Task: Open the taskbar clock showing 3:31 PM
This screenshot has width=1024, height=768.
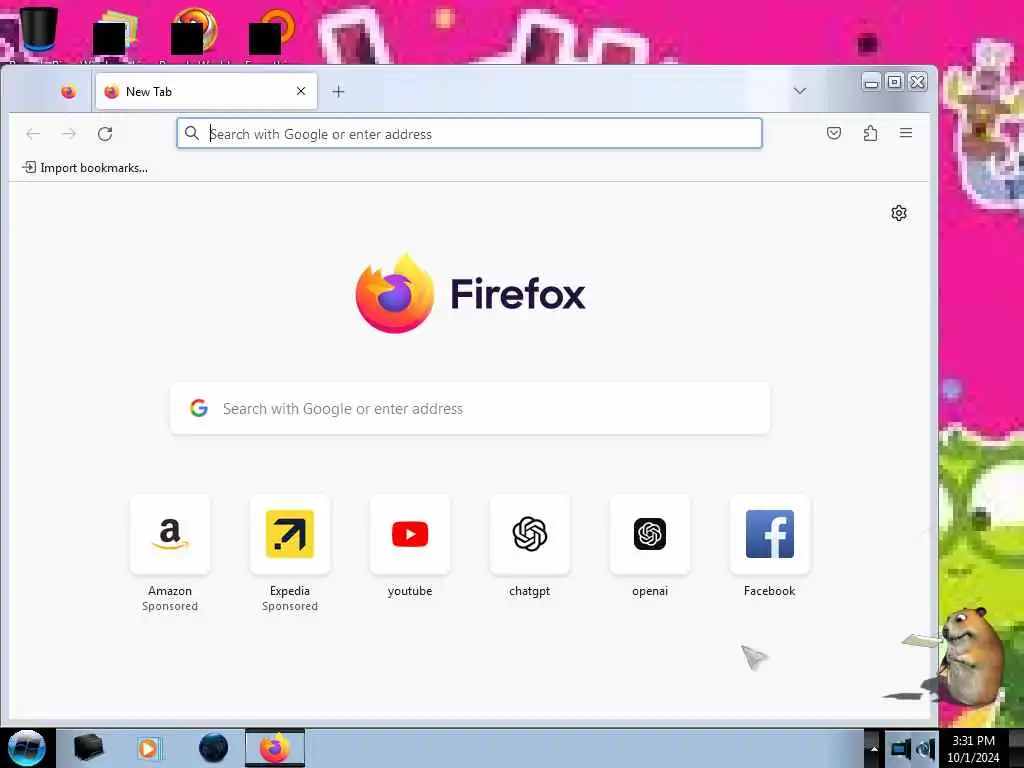Action: coord(973,749)
